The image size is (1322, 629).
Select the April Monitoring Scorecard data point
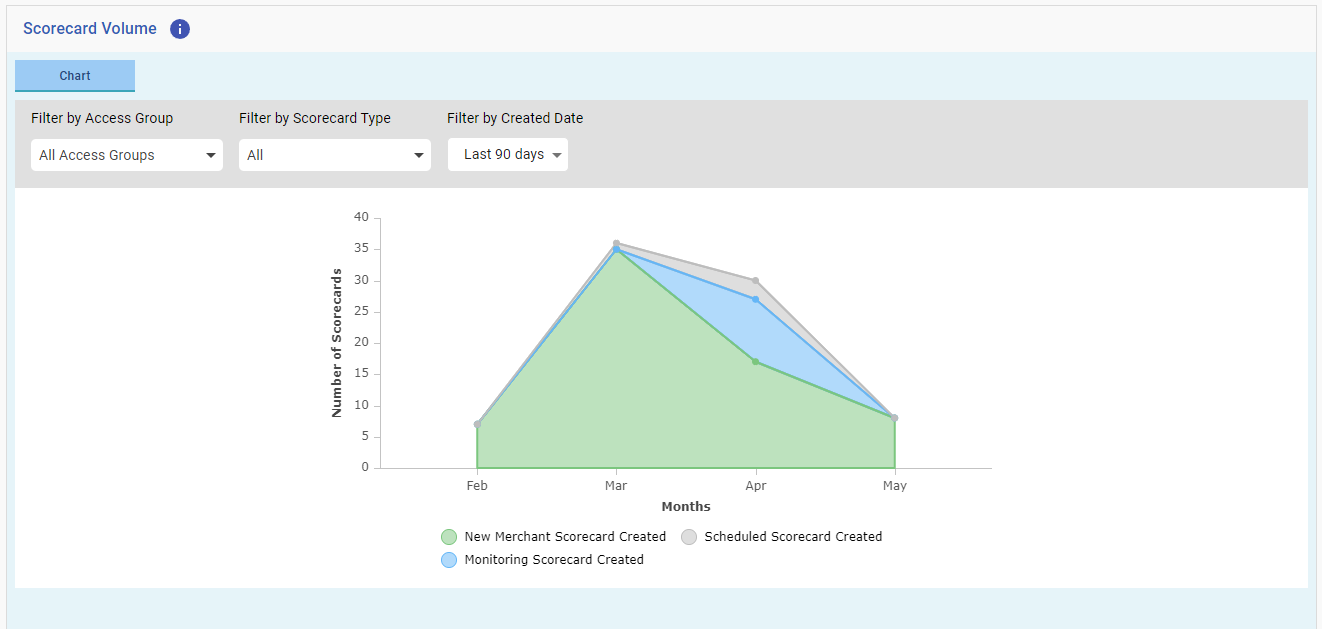pyautogui.click(x=756, y=297)
